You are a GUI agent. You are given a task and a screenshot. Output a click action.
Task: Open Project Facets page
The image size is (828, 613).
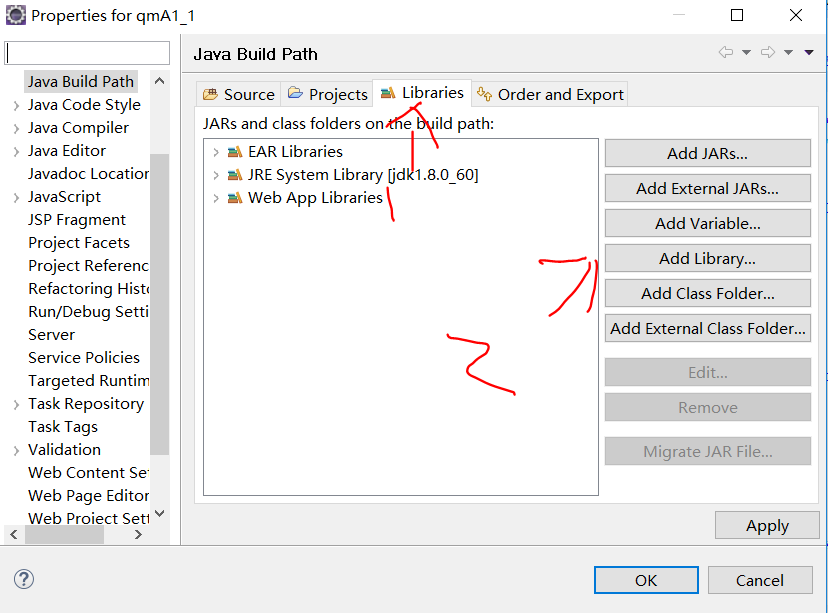pos(79,243)
